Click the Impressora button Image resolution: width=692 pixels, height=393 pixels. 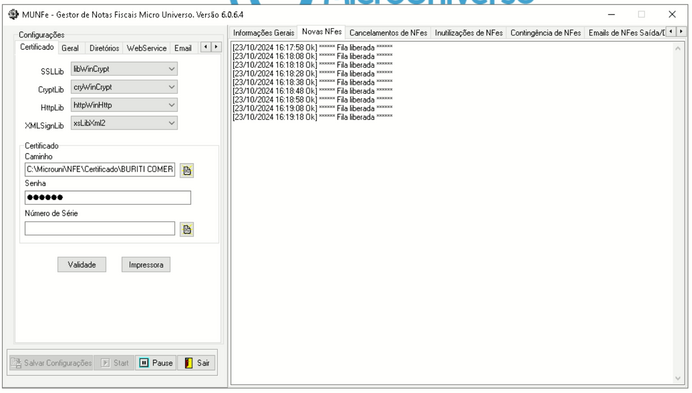pos(146,265)
